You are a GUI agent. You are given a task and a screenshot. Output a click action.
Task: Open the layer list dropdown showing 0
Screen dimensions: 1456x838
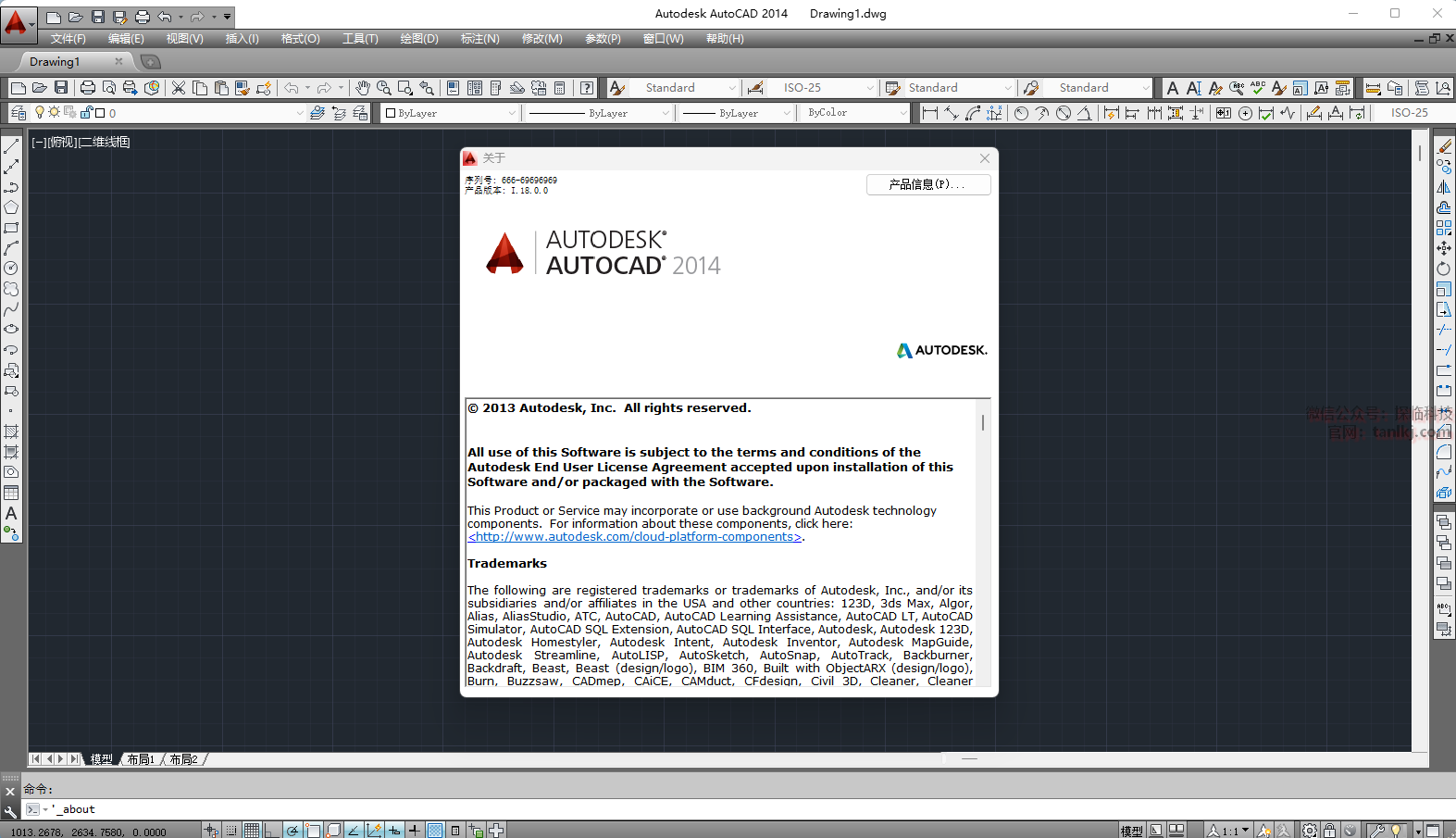point(204,113)
